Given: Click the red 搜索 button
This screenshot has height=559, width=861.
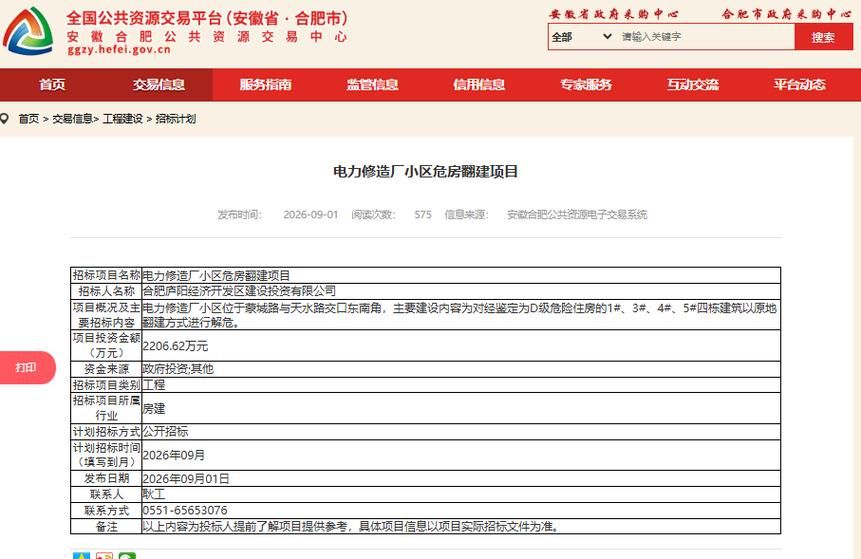Looking at the screenshot, I should tap(823, 37).
